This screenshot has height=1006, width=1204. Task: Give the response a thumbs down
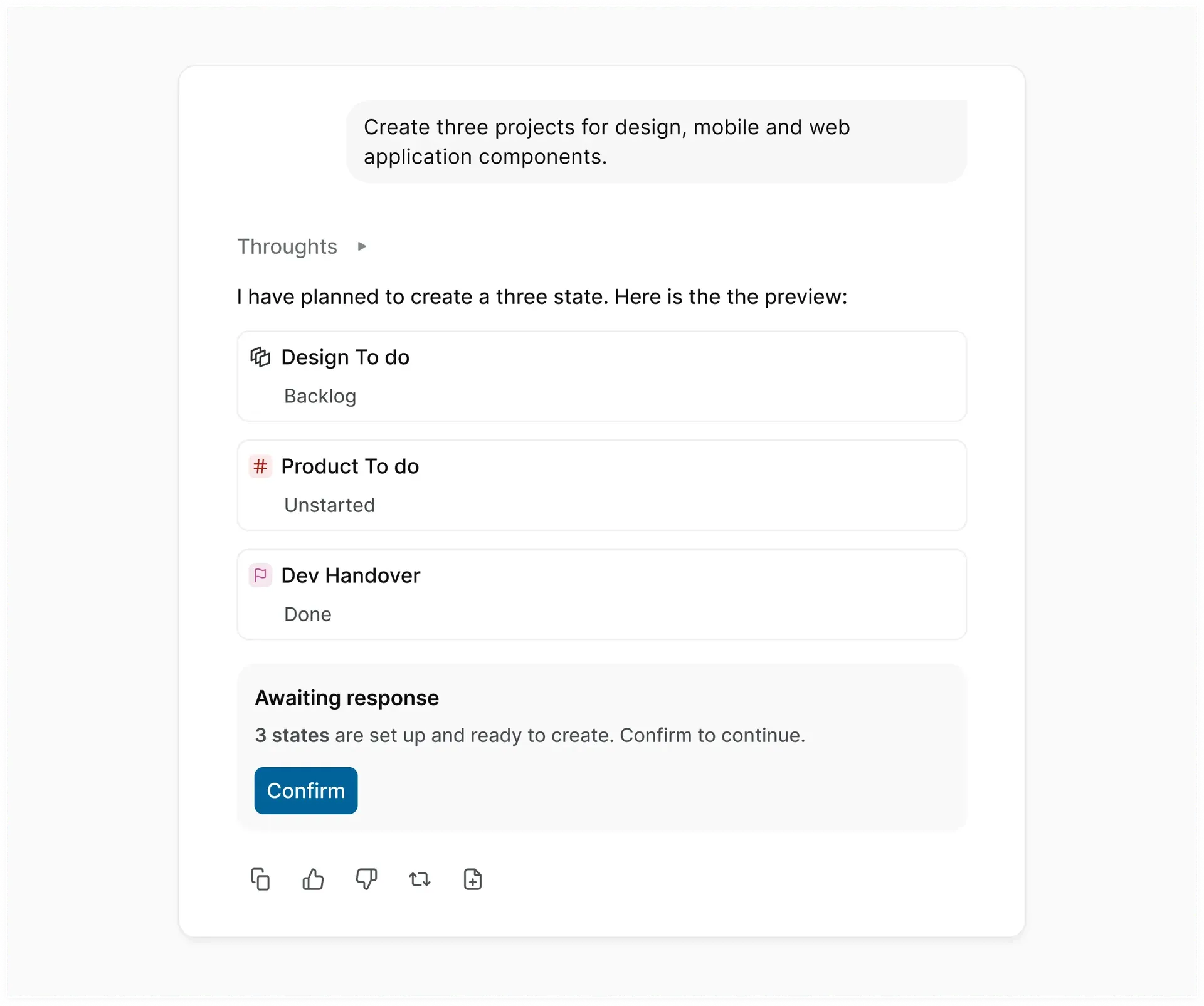(x=366, y=879)
